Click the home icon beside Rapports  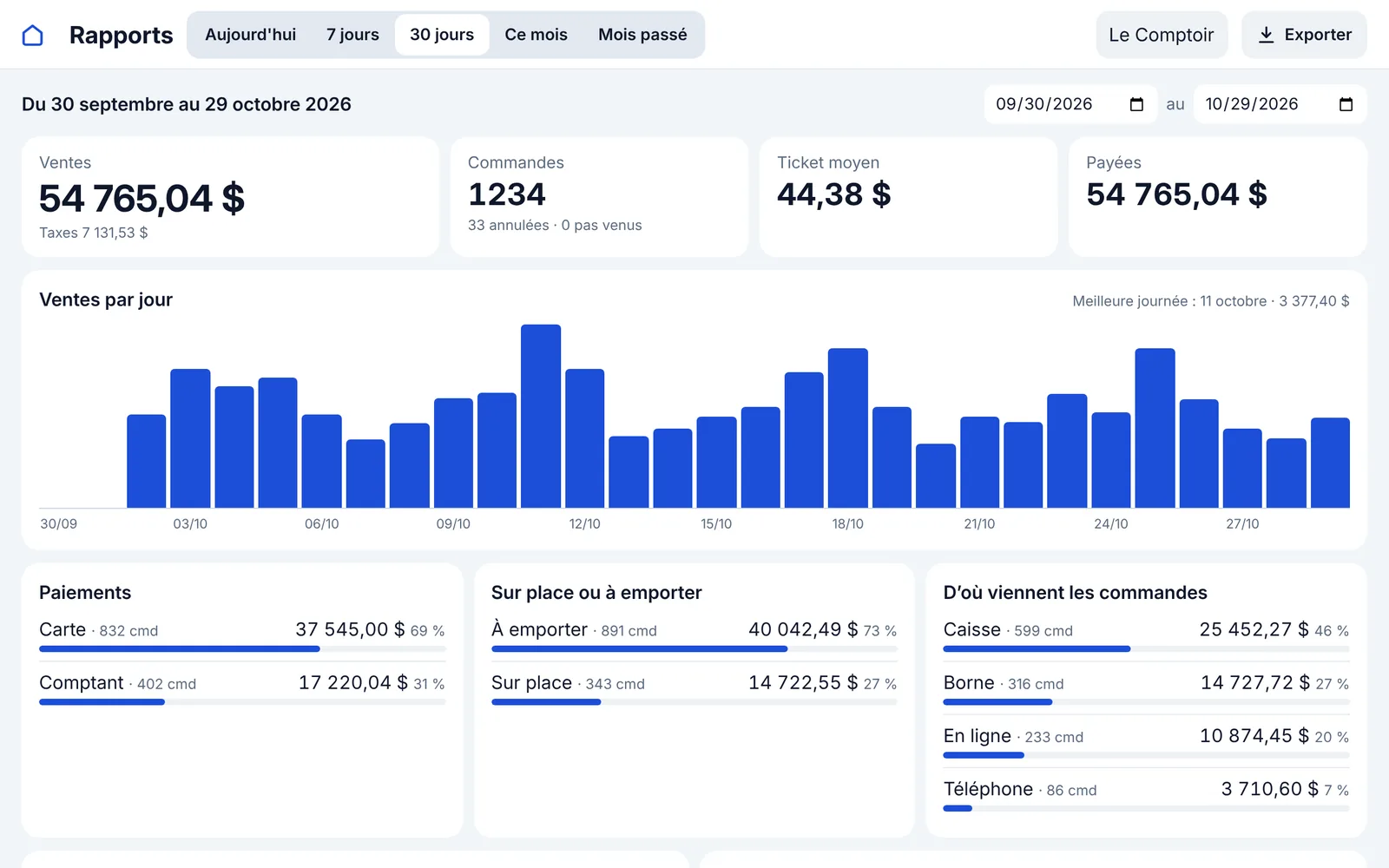[33, 35]
